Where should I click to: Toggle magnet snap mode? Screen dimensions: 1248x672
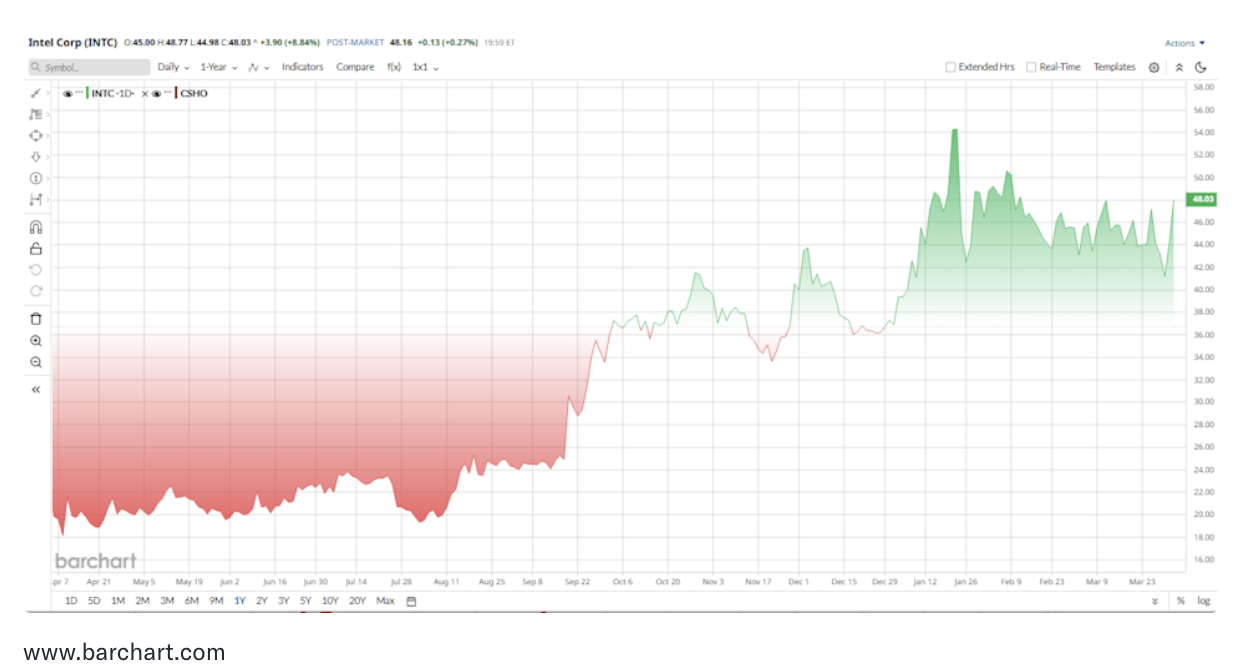click(x=36, y=227)
